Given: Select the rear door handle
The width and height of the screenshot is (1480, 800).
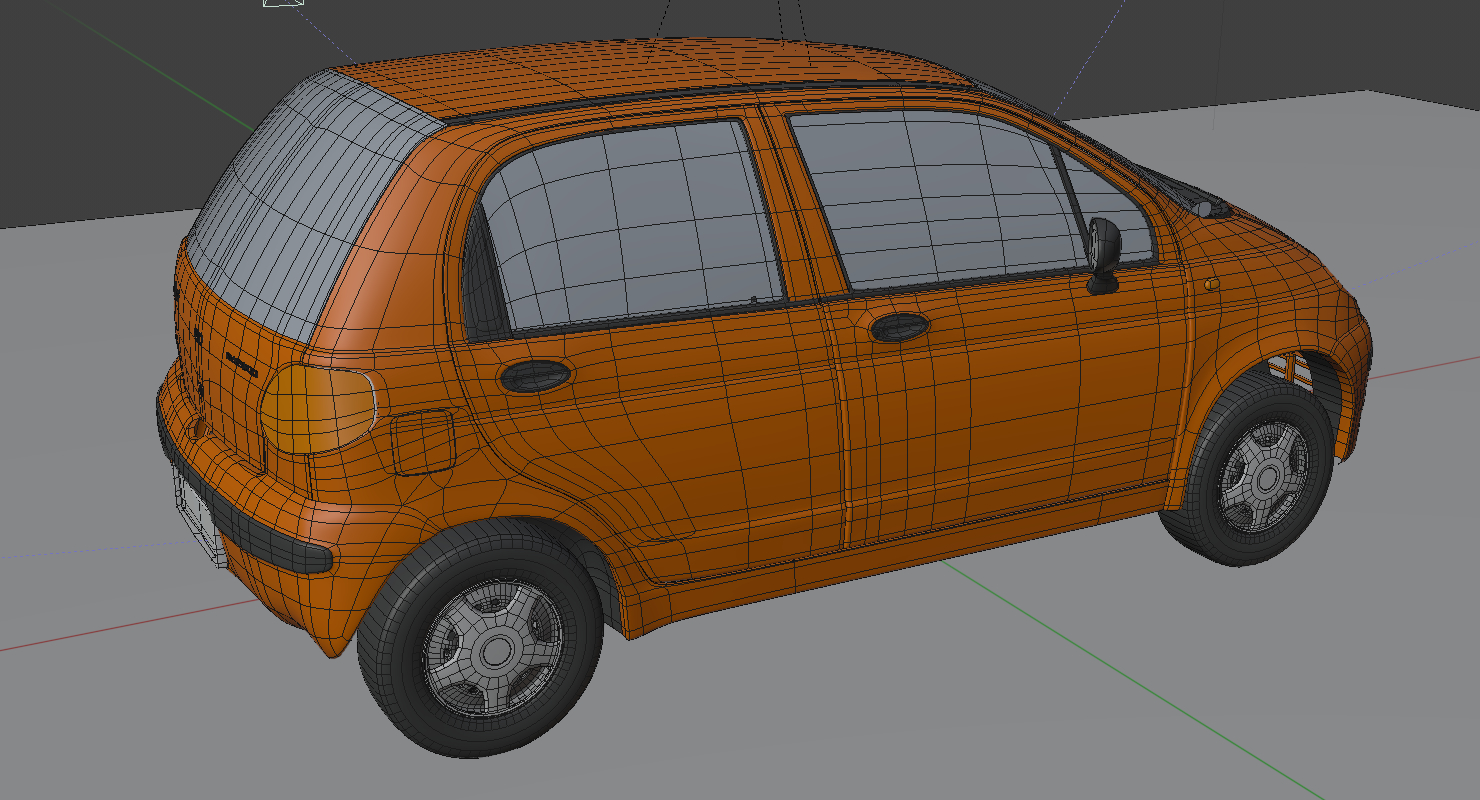Looking at the screenshot, I should pyautogui.click(x=535, y=375).
